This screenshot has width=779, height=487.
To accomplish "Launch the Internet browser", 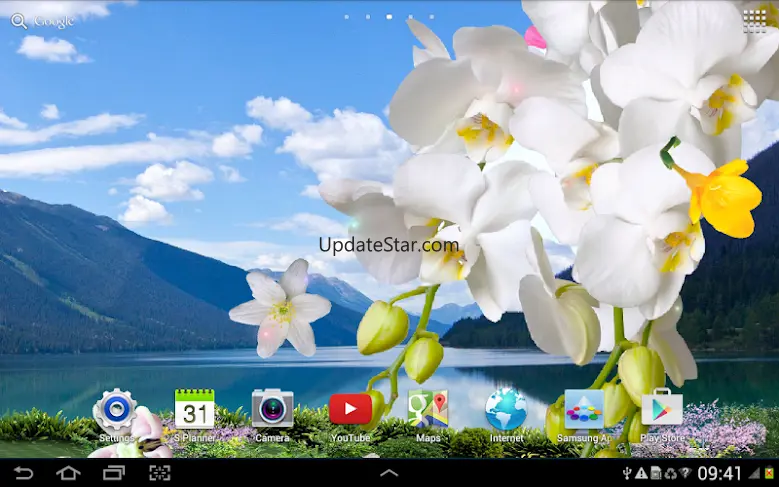I will (506, 415).
